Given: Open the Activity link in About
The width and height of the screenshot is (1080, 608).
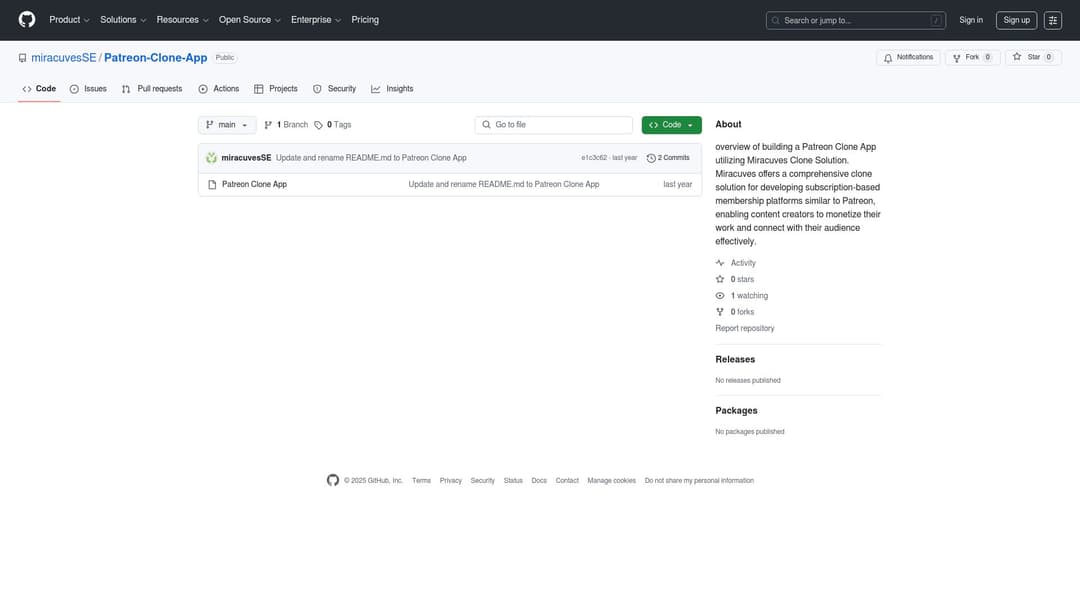Looking at the screenshot, I should (736, 263).
